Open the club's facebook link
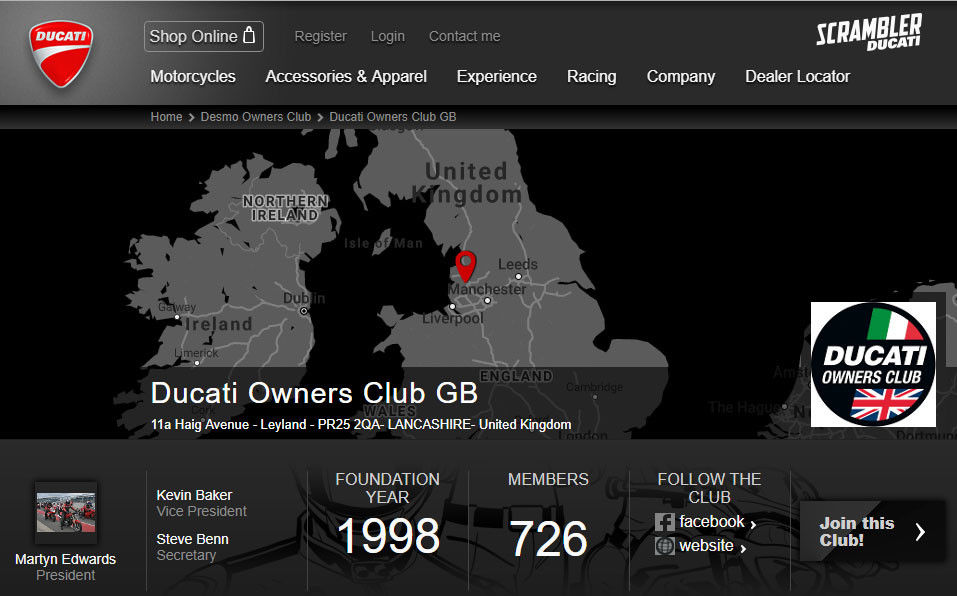The height and width of the screenshot is (596, 957). (712, 522)
